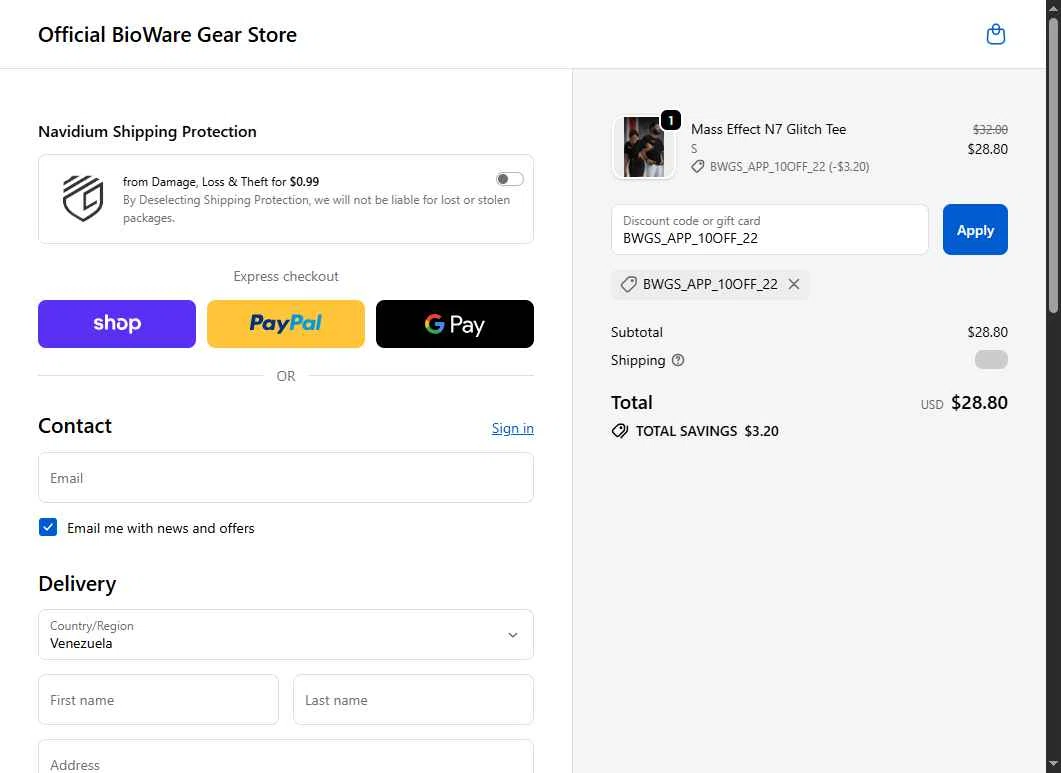The width and height of the screenshot is (1061, 773).
Task: Click the quantity badge 1 on product image
Action: (x=670, y=120)
